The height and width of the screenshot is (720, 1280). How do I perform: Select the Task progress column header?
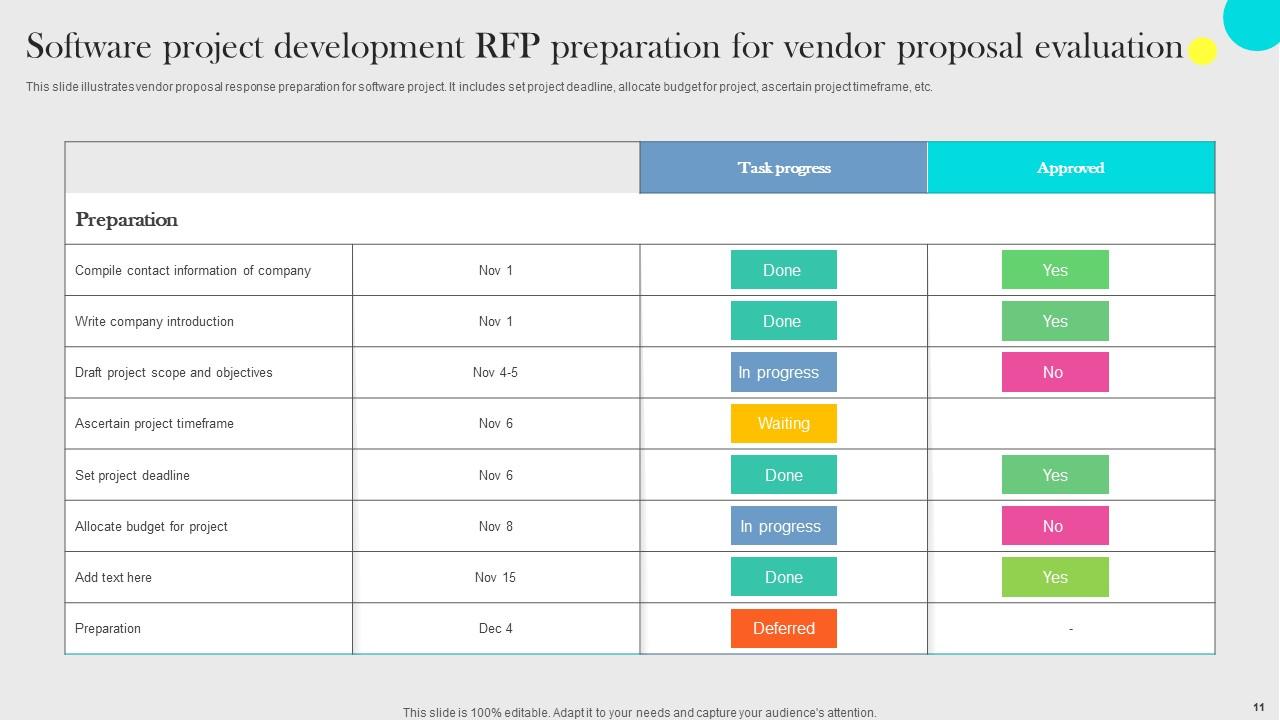point(783,167)
